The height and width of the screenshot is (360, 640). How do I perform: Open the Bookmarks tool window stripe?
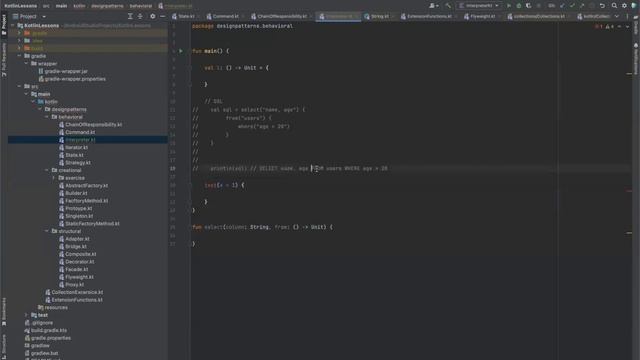(x=4, y=312)
